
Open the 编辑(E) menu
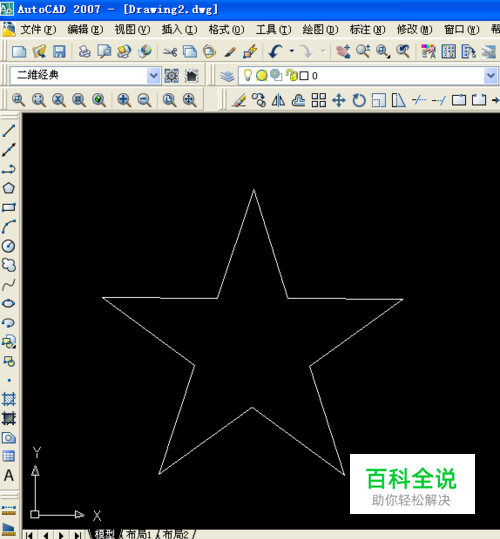point(85,30)
